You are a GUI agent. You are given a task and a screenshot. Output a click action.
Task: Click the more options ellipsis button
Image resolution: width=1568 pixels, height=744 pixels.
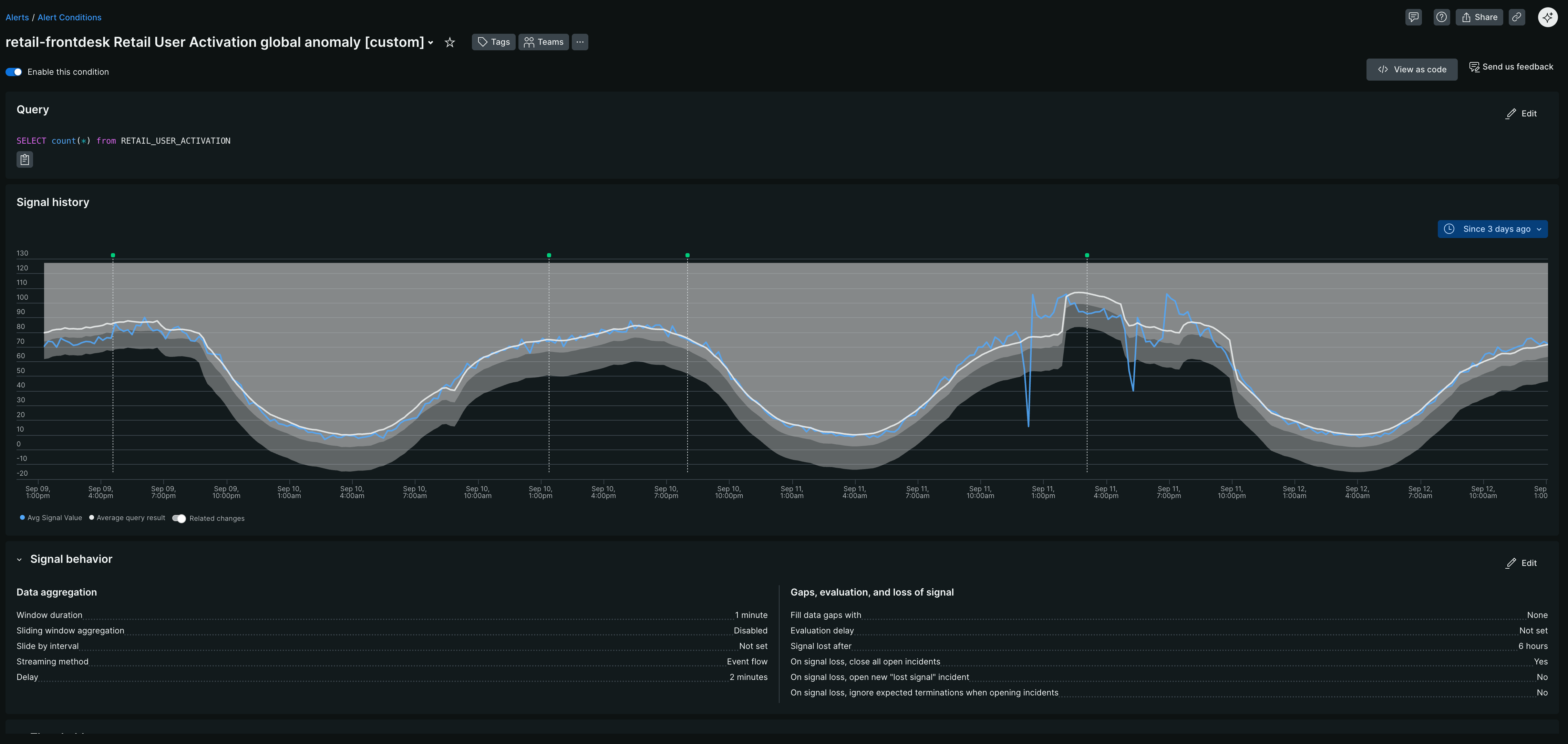click(579, 42)
